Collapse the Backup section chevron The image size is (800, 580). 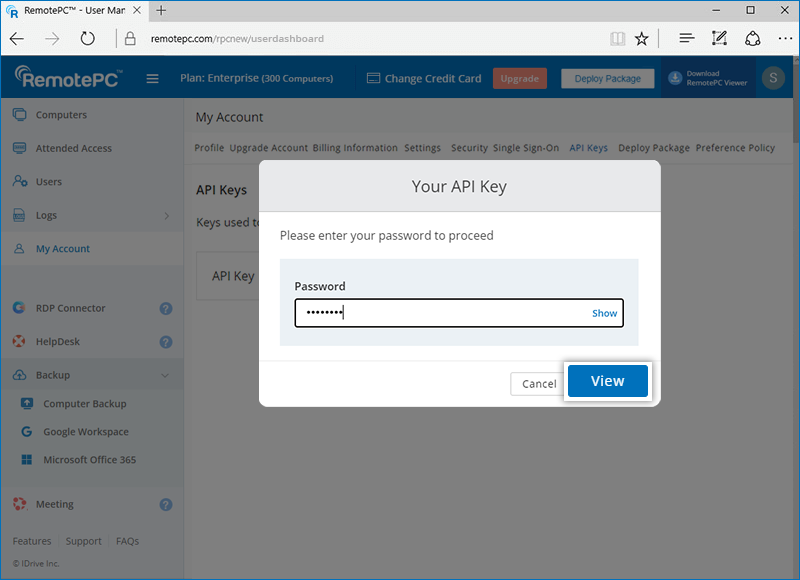pos(165,376)
